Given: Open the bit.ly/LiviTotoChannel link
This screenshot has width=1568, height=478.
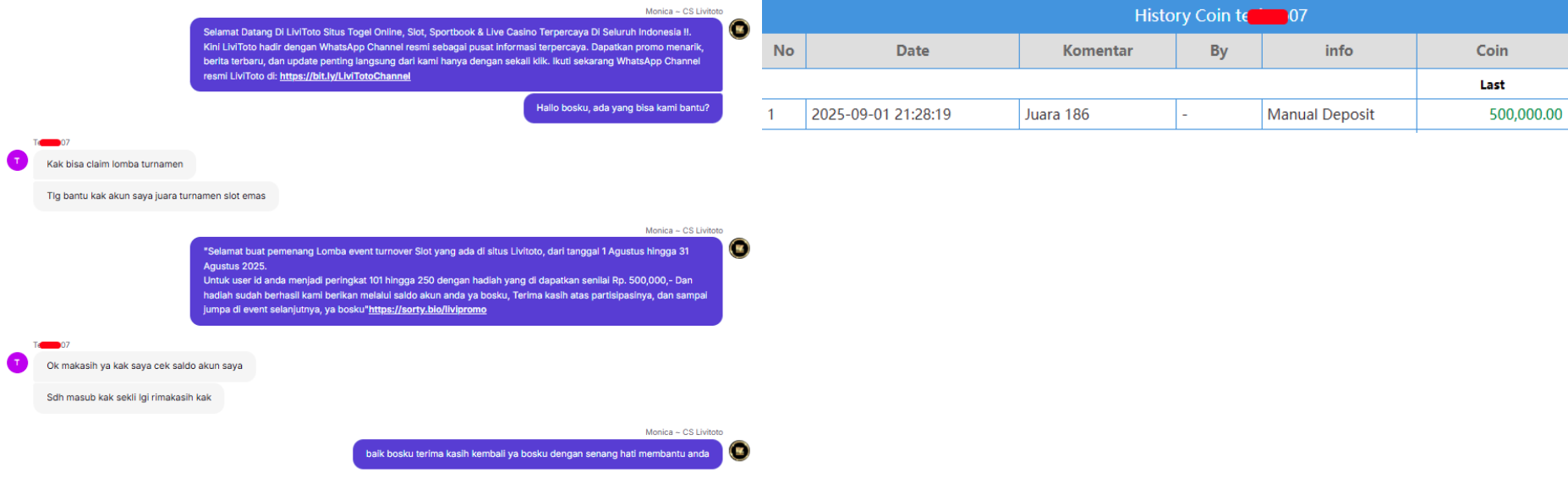Looking at the screenshot, I should tap(345, 76).
